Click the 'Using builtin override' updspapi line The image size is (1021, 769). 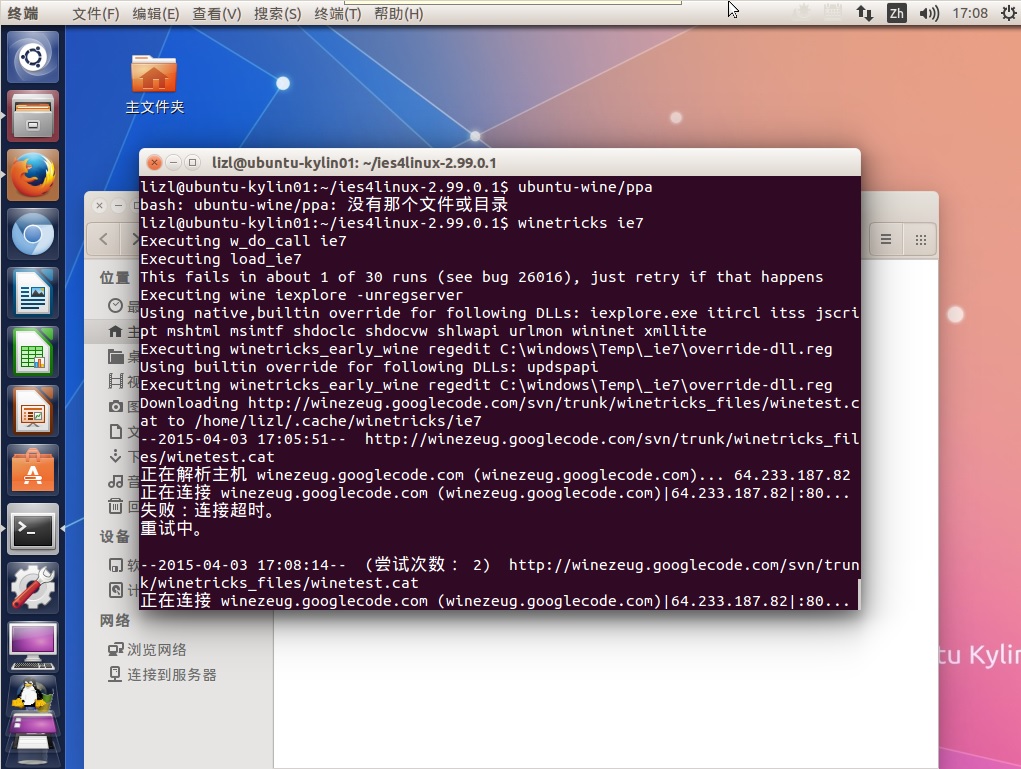tap(369, 367)
